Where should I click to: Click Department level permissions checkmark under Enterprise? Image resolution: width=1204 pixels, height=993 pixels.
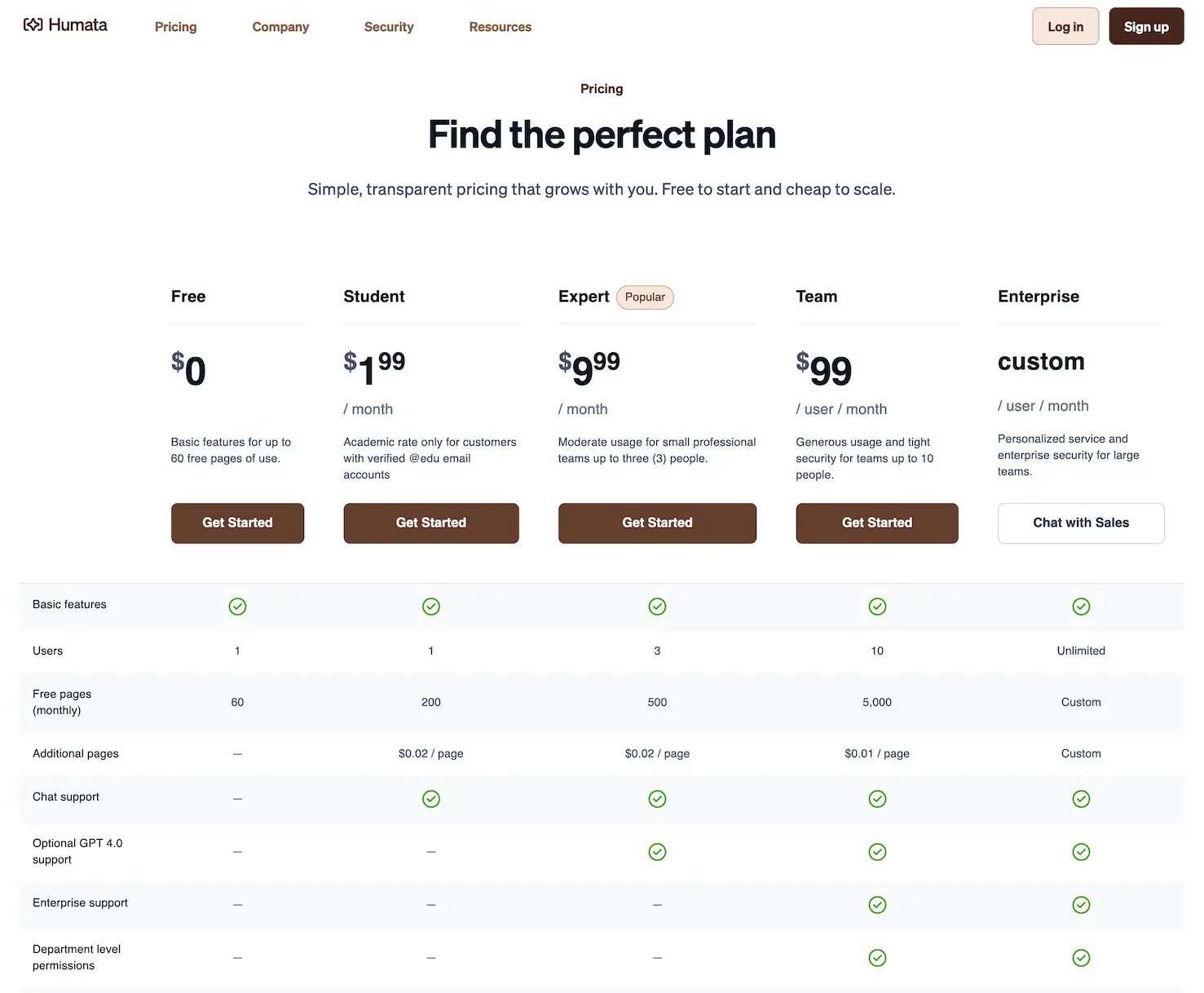click(x=1081, y=958)
